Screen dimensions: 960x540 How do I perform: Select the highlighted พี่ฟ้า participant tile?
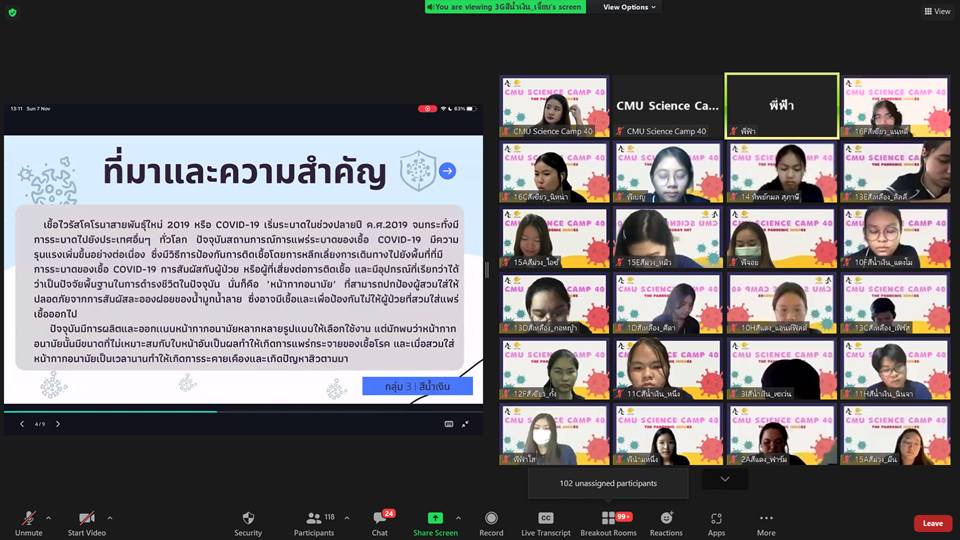coord(782,106)
